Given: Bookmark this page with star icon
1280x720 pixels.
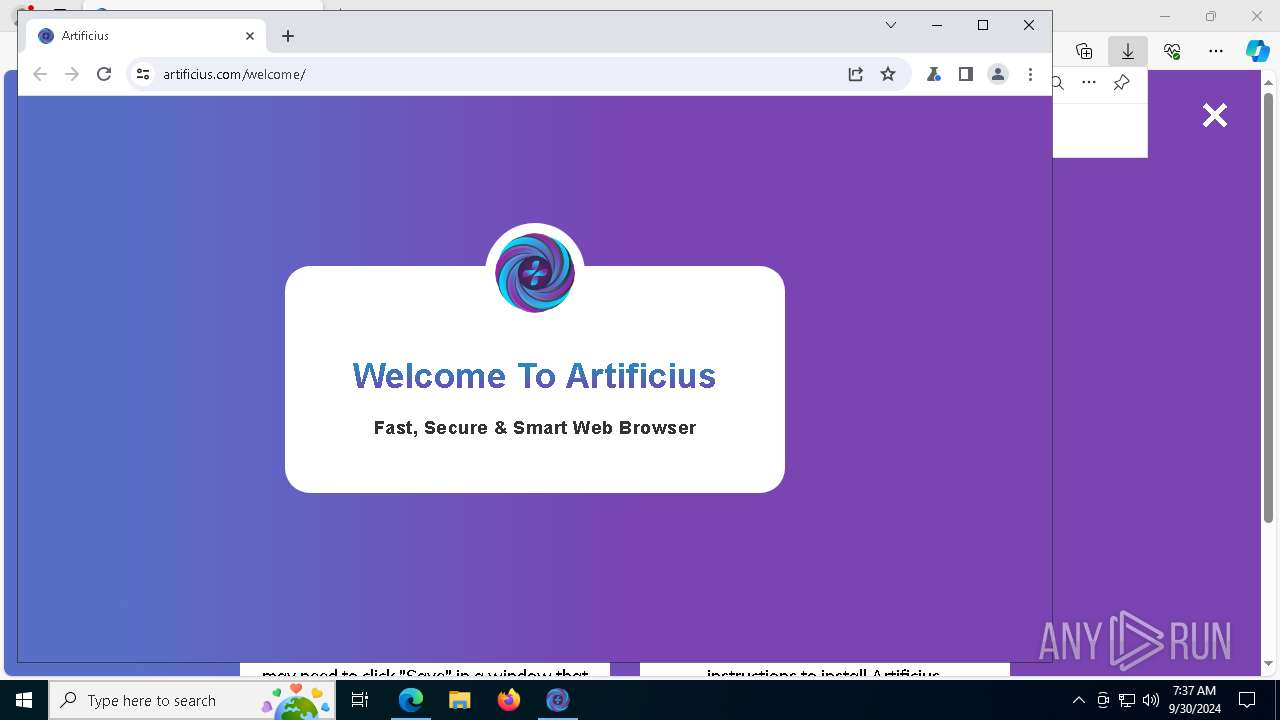Looking at the screenshot, I should tap(888, 74).
